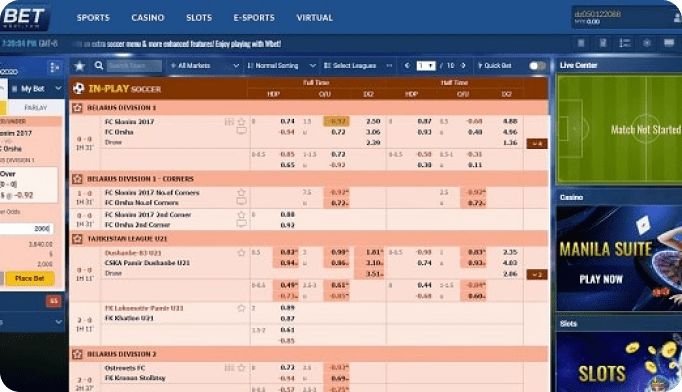Open the Normal Sorting dropdown

point(281,66)
